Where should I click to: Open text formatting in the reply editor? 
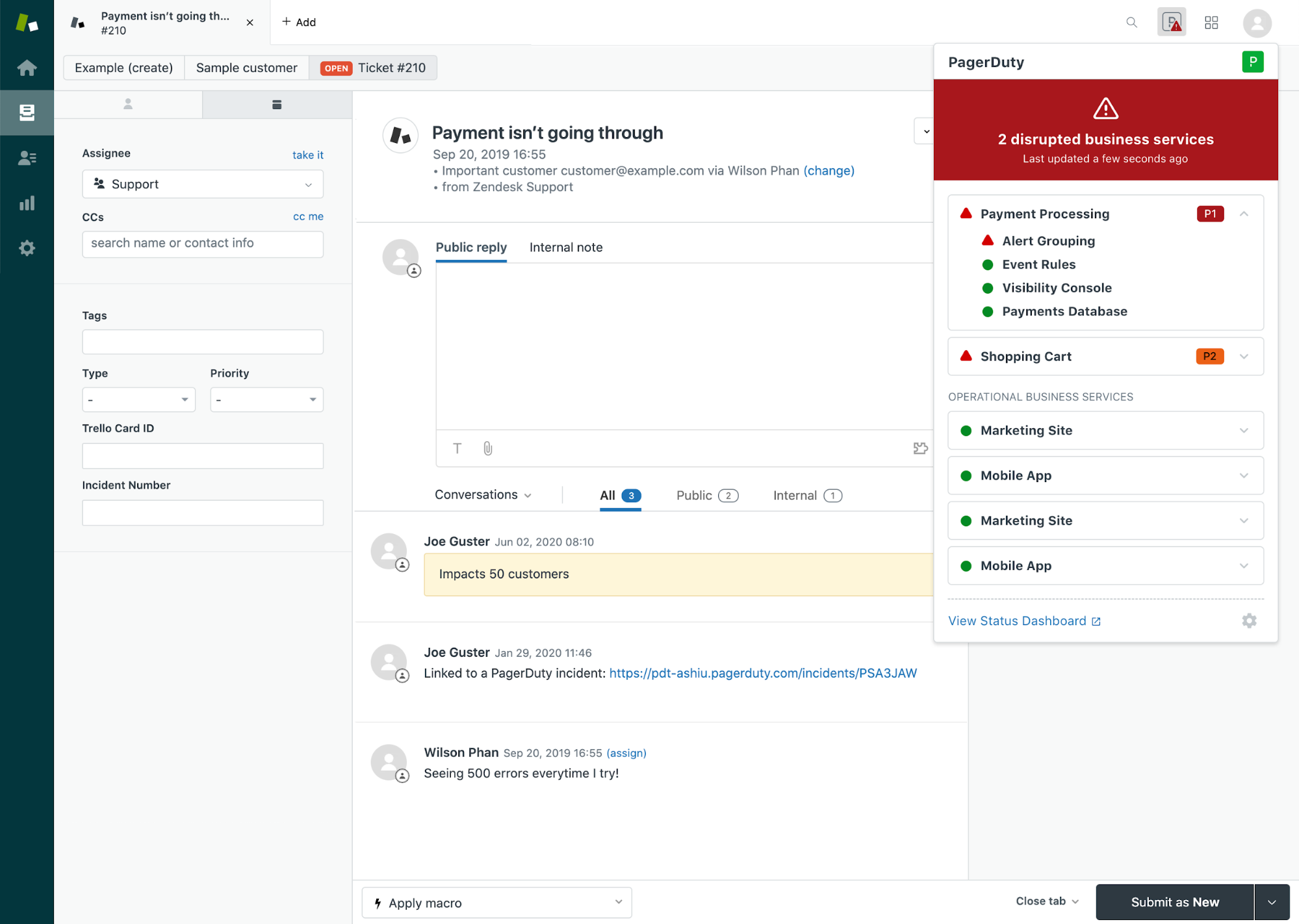pyautogui.click(x=457, y=448)
